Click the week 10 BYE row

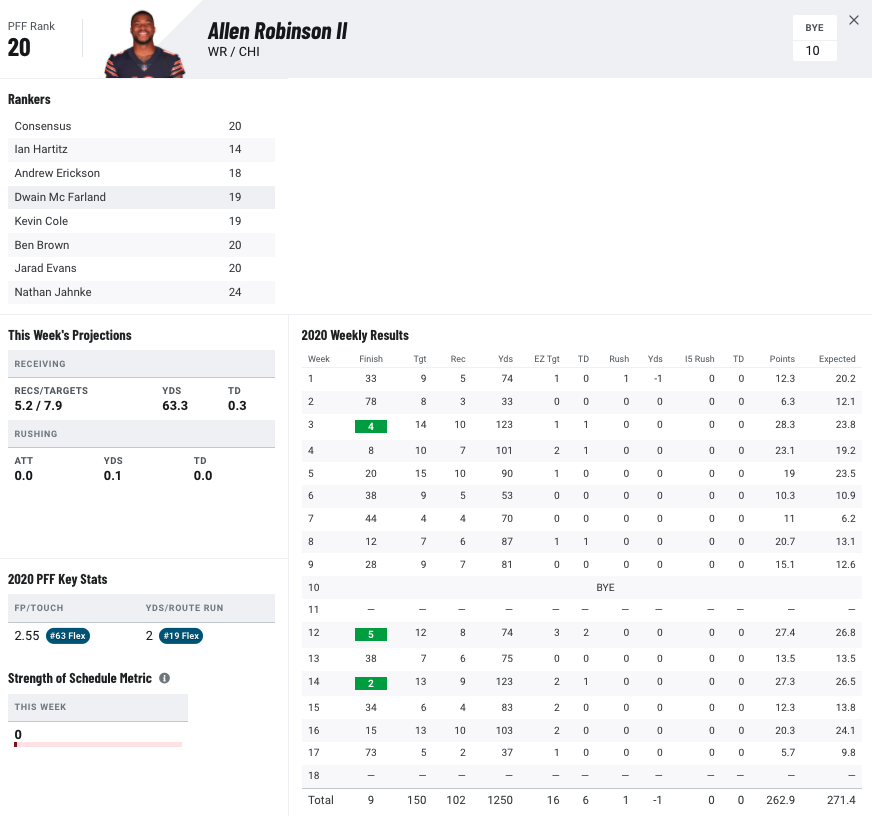582,587
